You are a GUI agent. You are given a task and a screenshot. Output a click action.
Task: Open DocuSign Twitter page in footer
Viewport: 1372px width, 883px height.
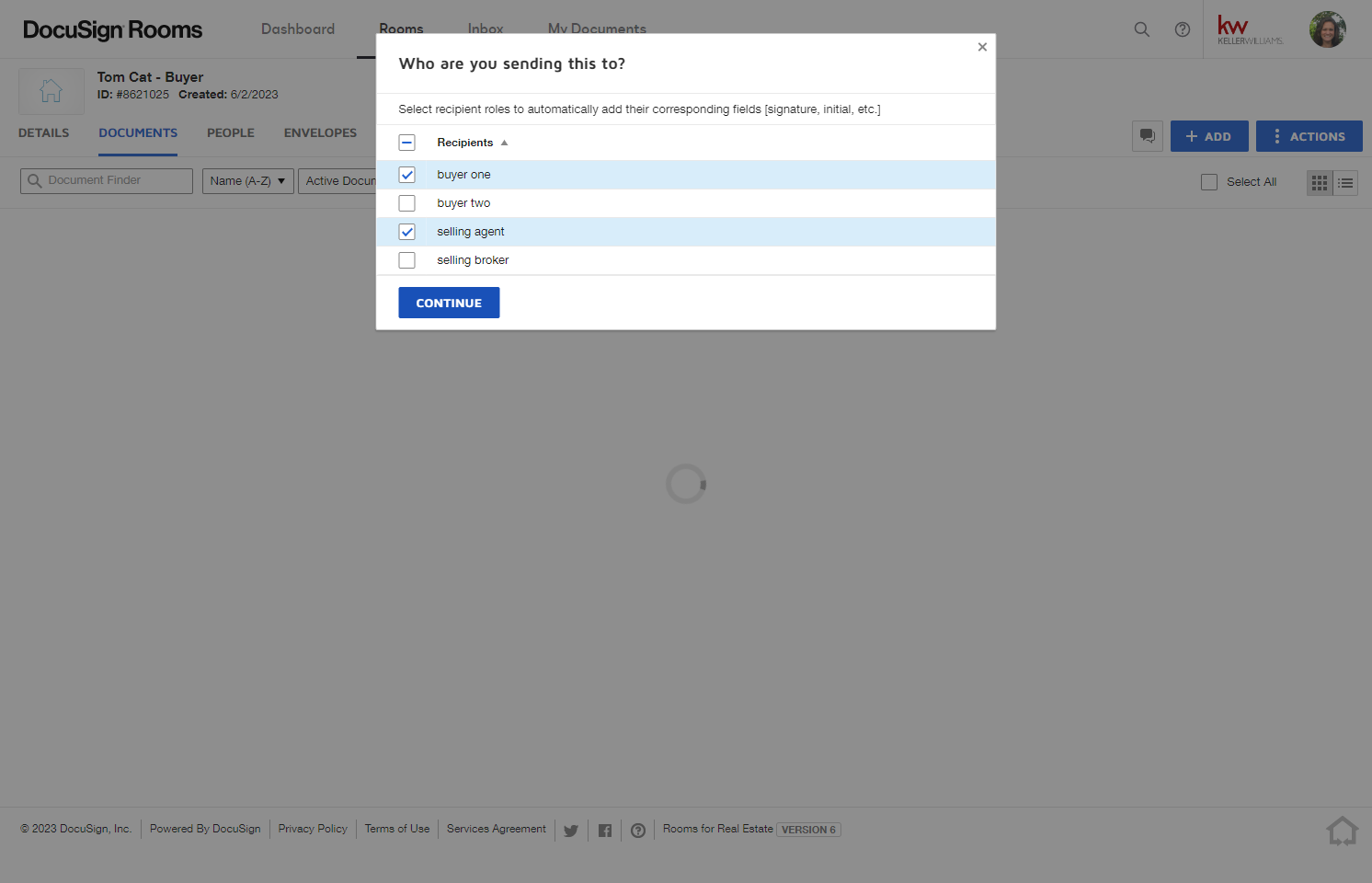point(571,831)
